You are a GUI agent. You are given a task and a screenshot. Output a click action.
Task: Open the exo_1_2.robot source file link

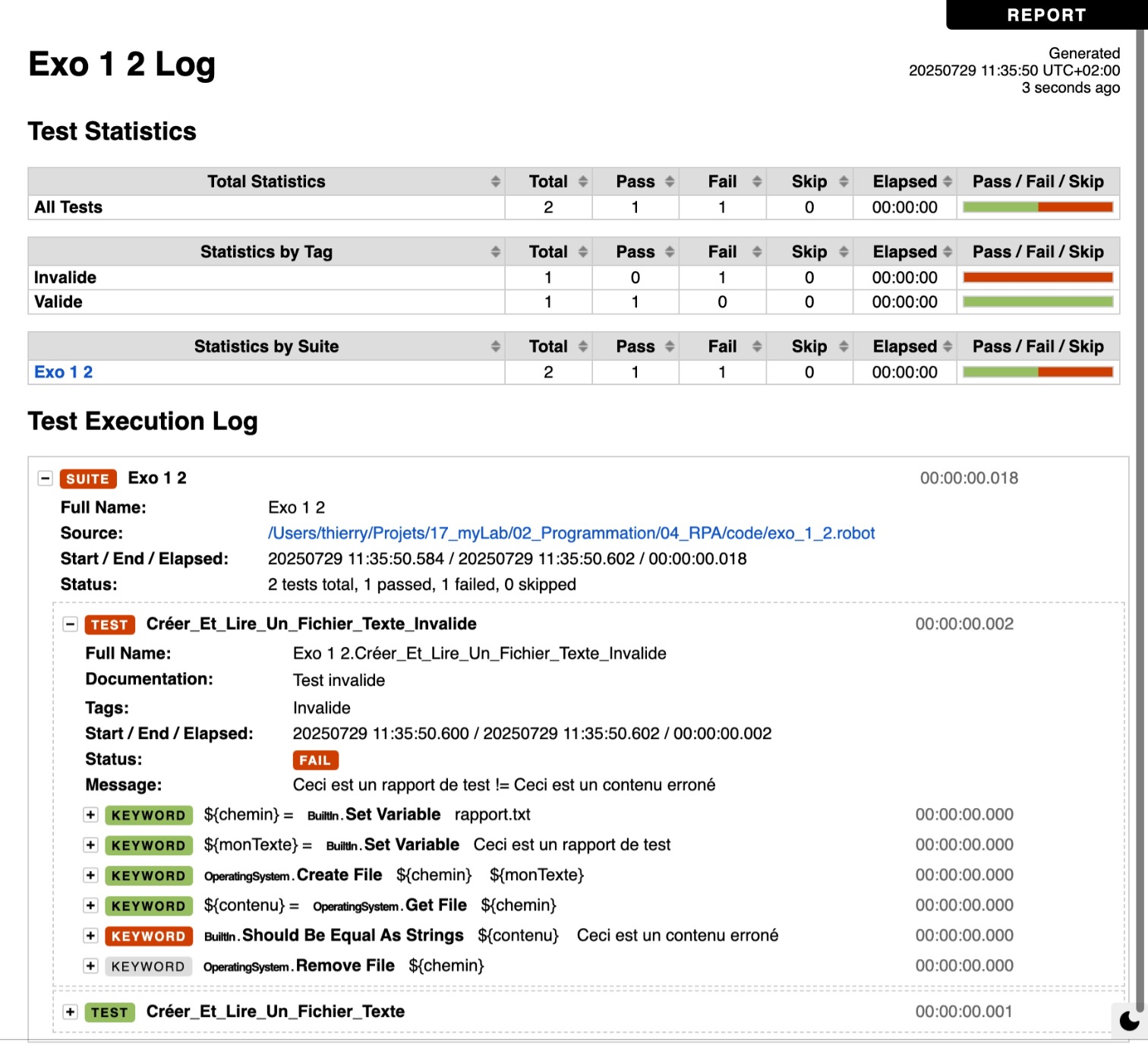[x=571, y=533]
